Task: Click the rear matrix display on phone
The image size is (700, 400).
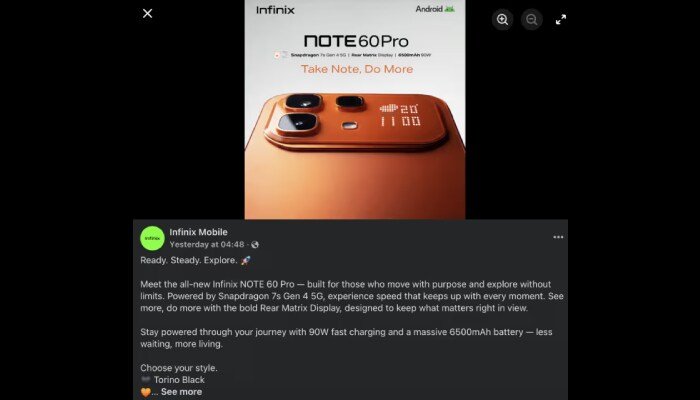Action: pyautogui.click(x=400, y=115)
